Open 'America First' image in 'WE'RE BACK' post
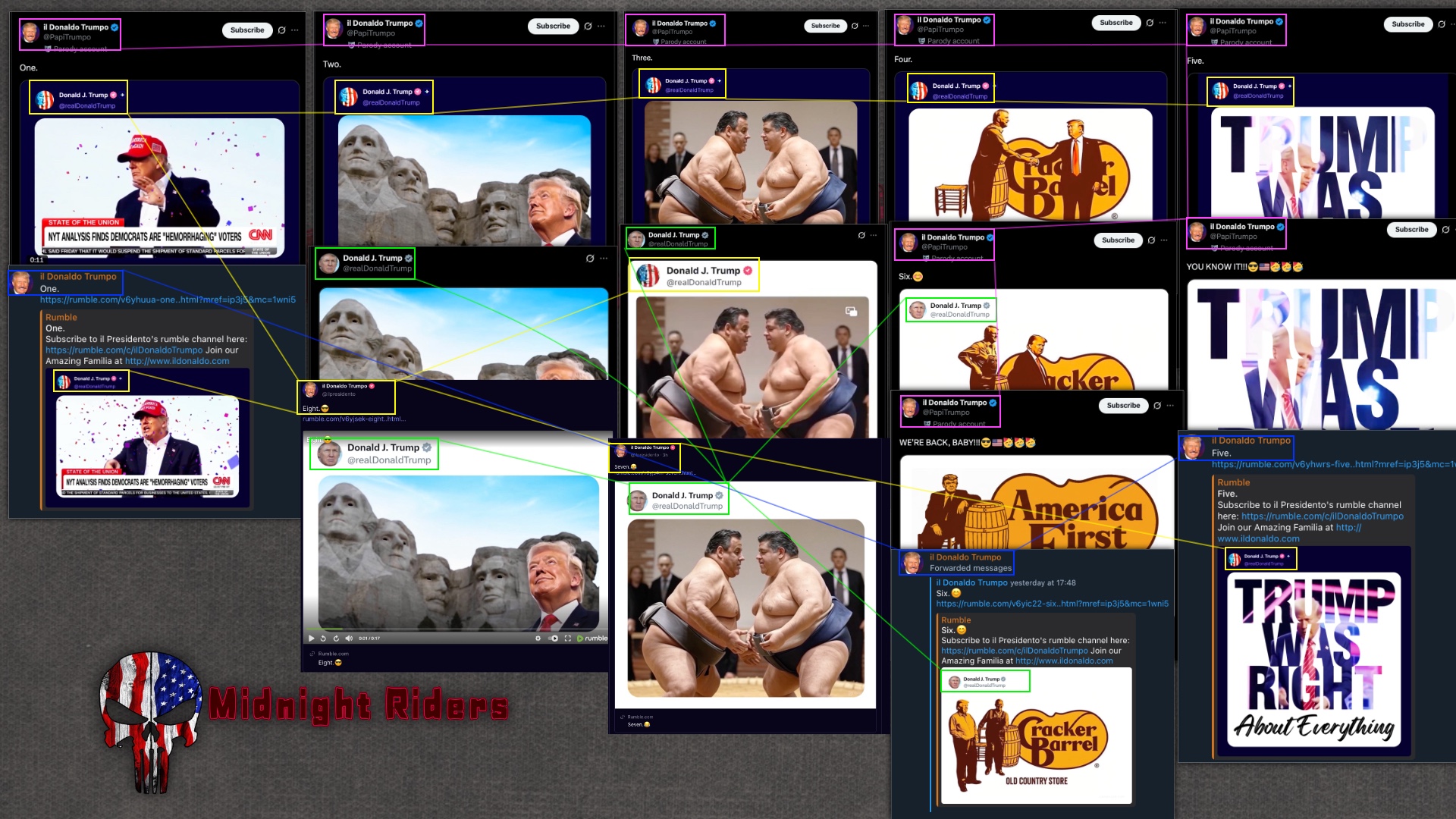 (1037, 502)
